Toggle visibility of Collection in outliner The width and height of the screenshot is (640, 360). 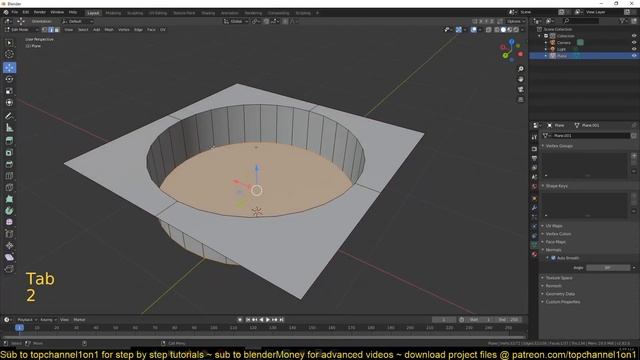(634, 36)
